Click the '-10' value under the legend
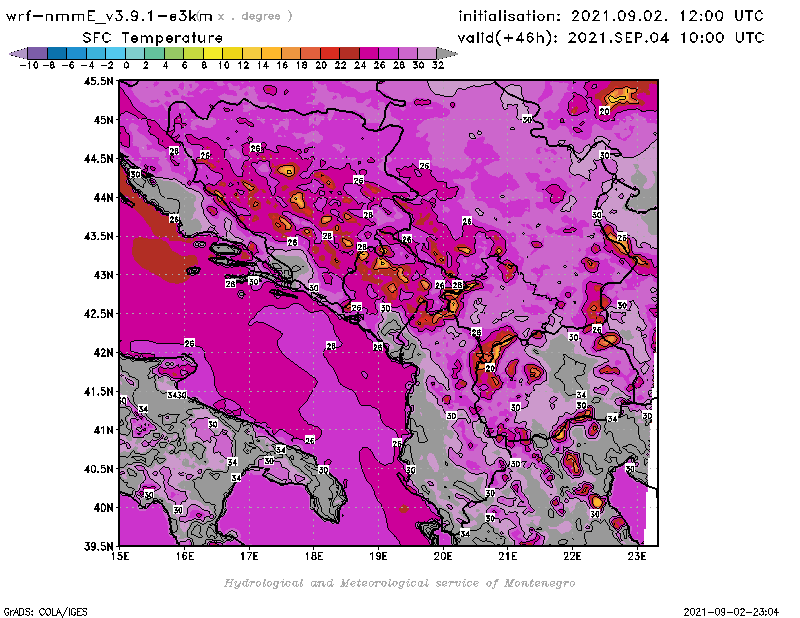Screen dimensions: 800x618 [29, 65]
